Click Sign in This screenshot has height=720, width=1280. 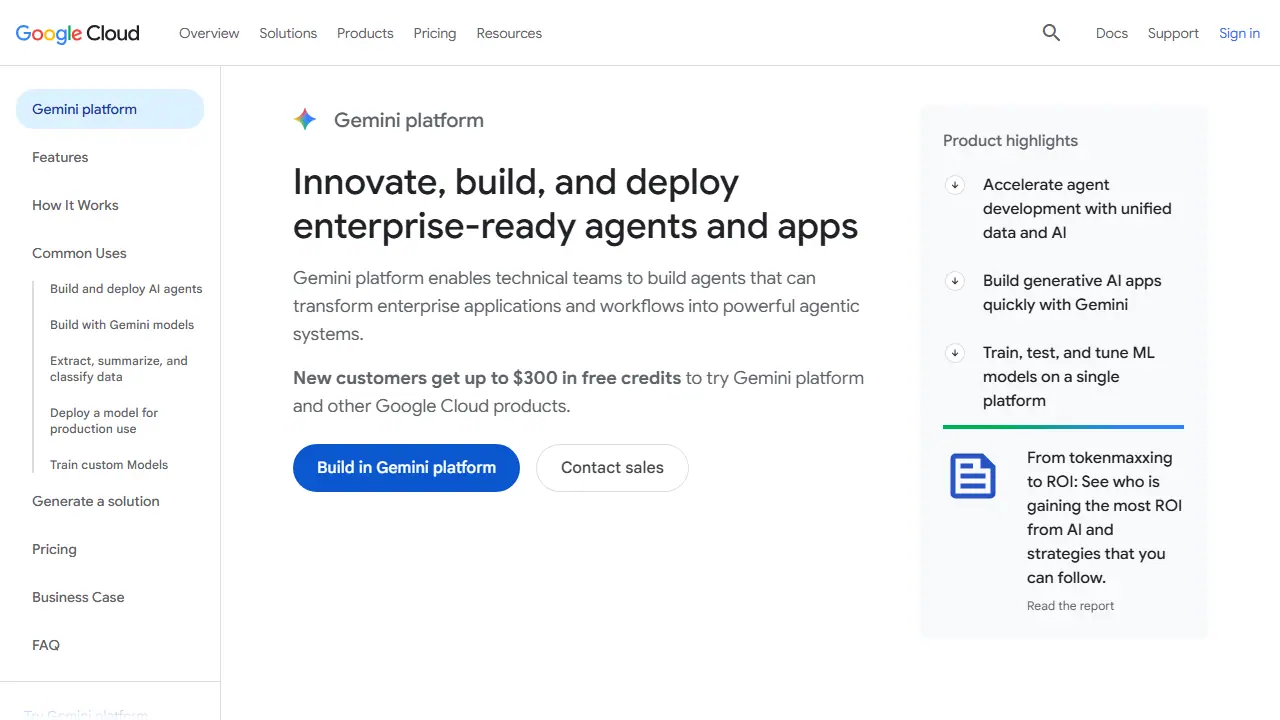pyautogui.click(x=1239, y=33)
